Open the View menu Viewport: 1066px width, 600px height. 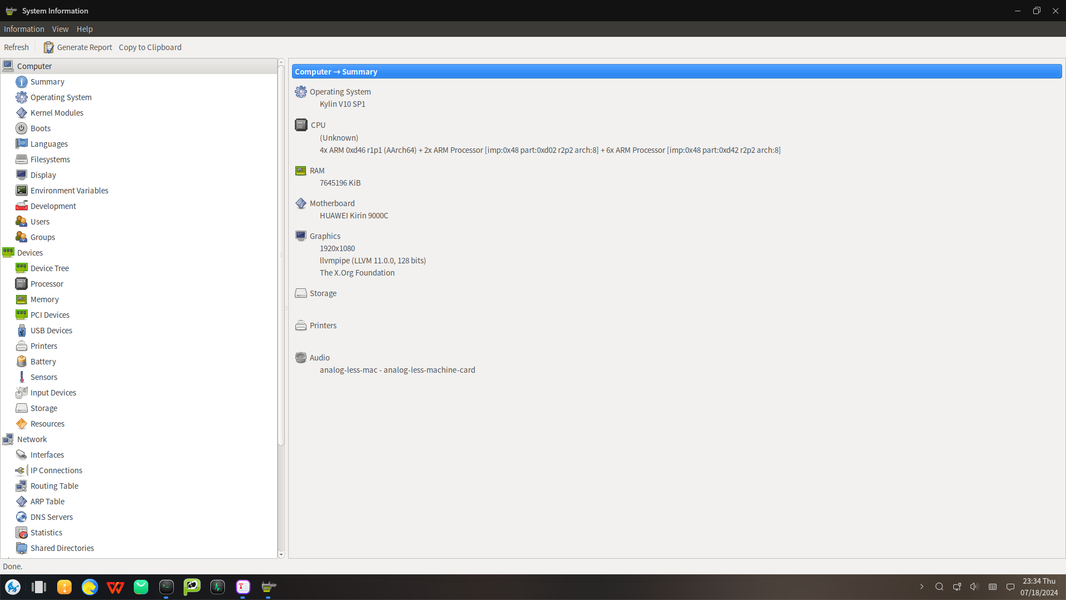click(x=60, y=29)
